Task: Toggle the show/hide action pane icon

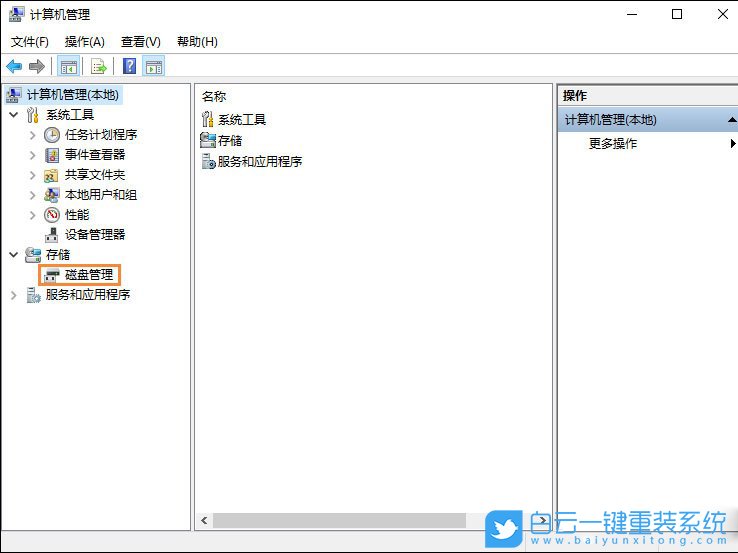Action: [154, 66]
